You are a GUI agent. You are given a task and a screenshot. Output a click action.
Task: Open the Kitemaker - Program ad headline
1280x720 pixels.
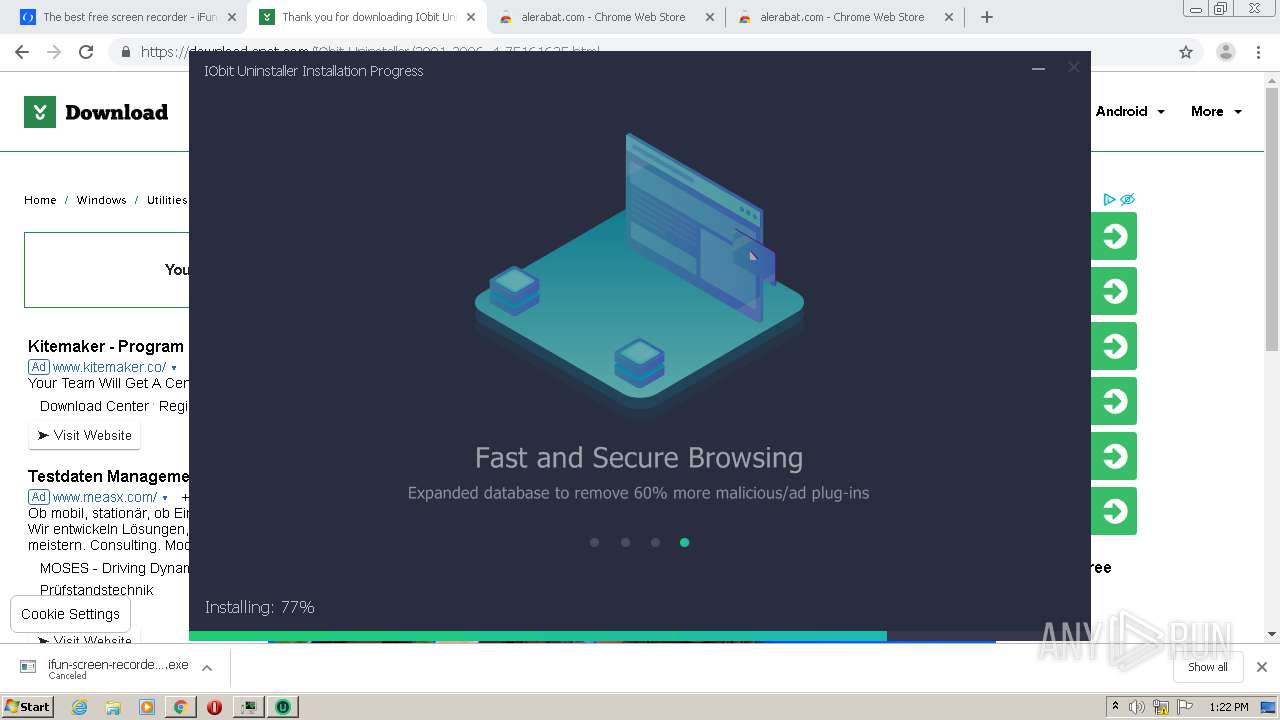(106, 346)
